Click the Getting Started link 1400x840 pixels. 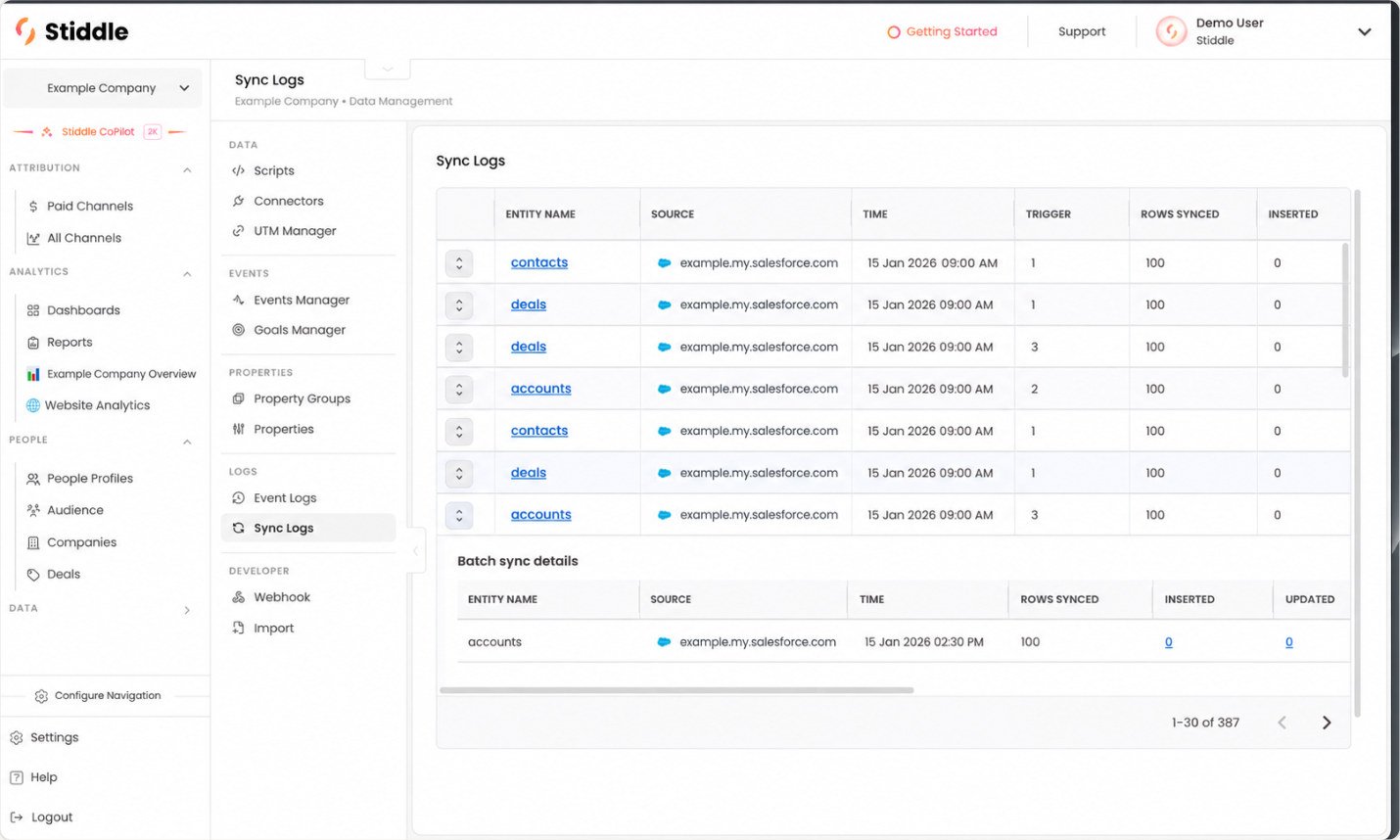(x=942, y=31)
